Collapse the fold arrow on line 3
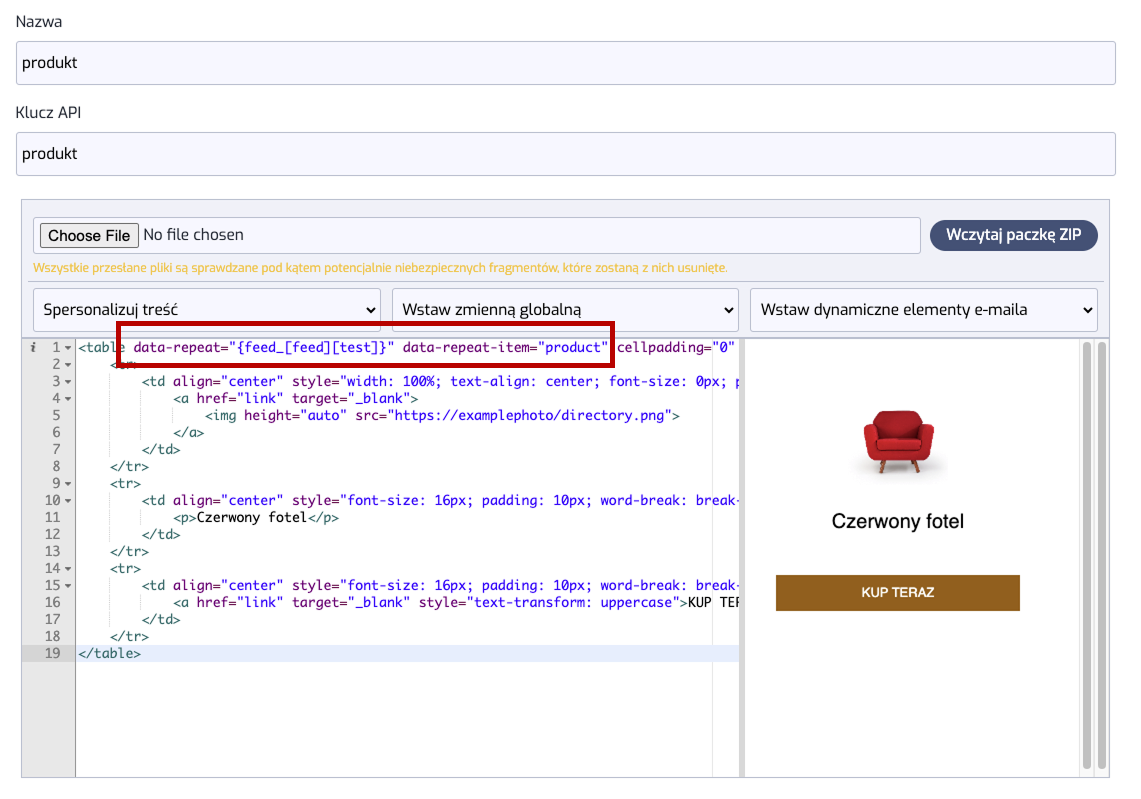This screenshot has width=1141, height=799. [x=68, y=382]
